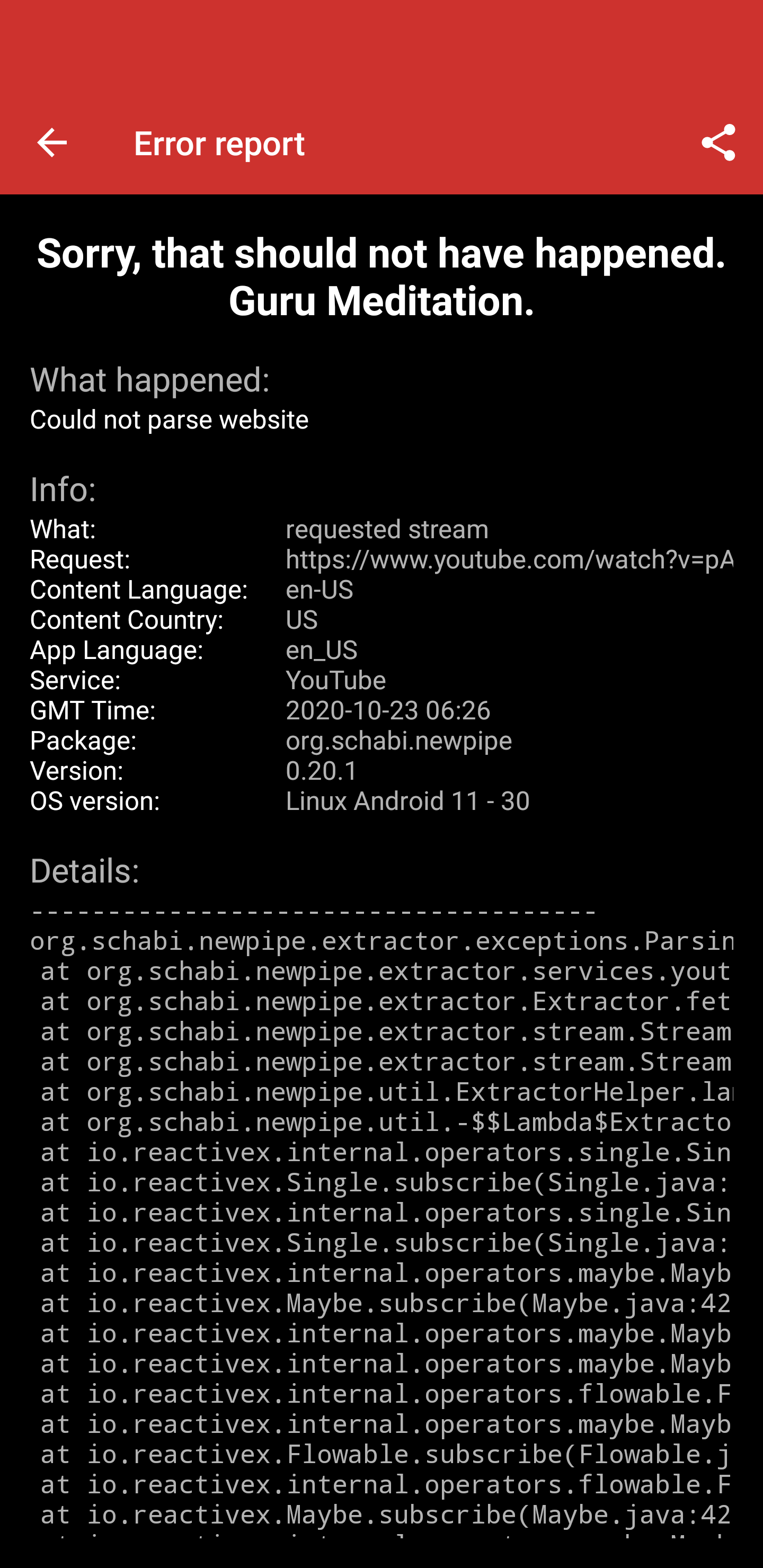Image resolution: width=763 pixels, height=1568 pixels.
Task: Select the Version value 0.20.1
Action: tap(322, 771)
